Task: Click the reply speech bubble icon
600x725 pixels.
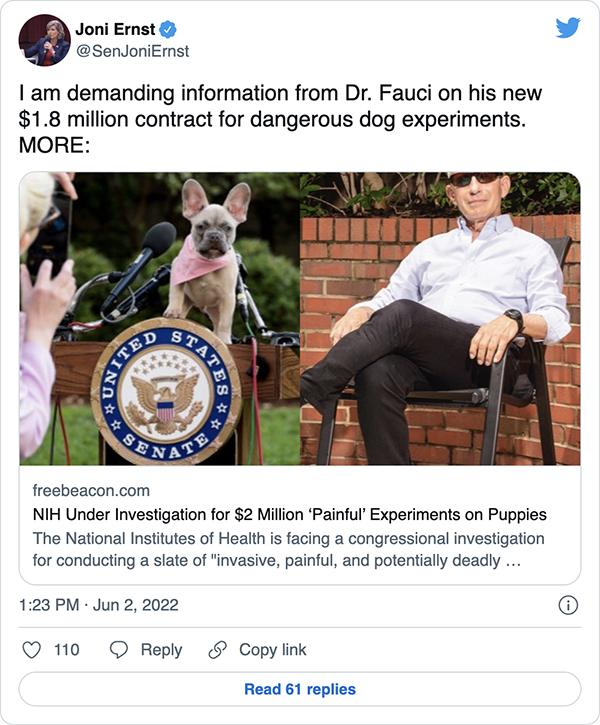Action: coord(119,650)
